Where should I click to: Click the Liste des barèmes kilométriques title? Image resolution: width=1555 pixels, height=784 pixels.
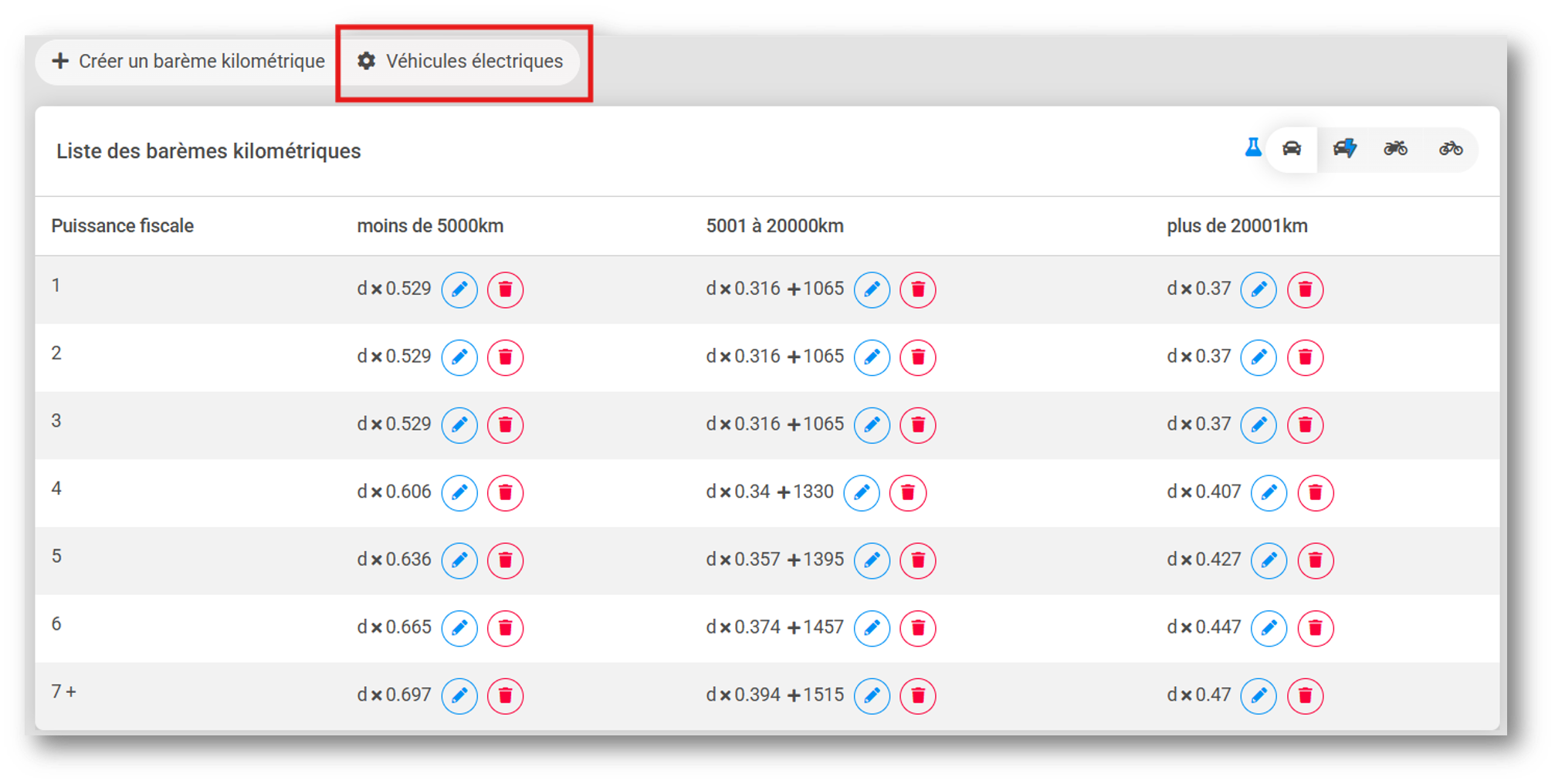(208, 151)
